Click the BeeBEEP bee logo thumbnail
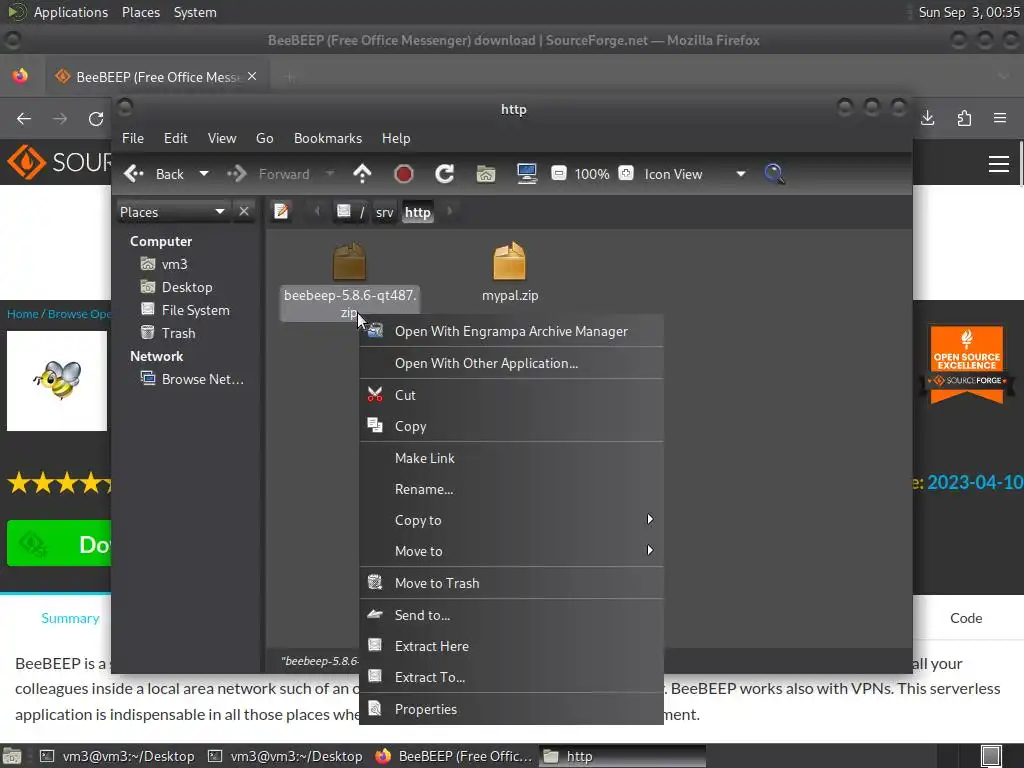The width and height of the screenshot is (1024, 768). point(57,381)
